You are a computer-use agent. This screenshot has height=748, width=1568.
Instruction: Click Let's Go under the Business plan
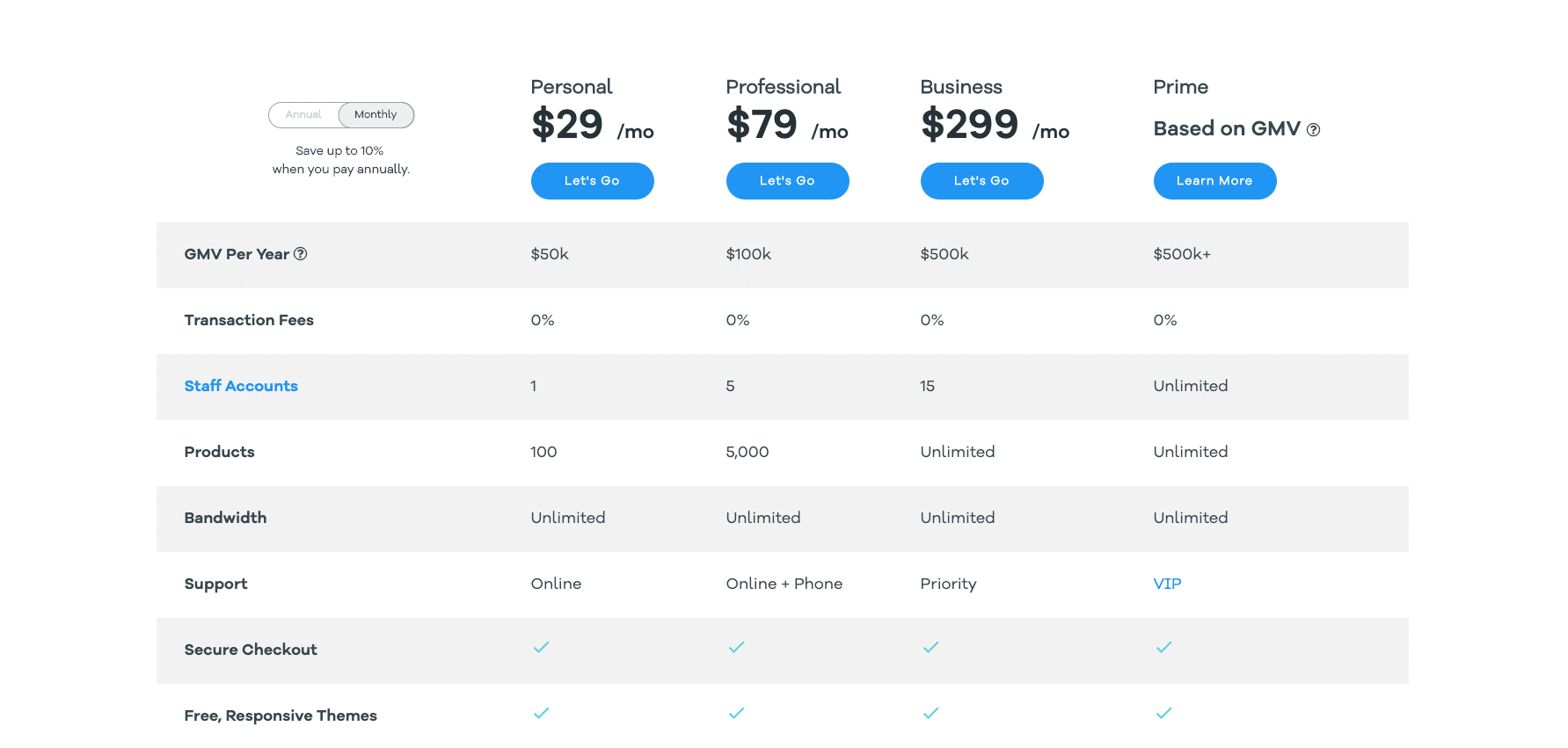(x=981, y=181)
